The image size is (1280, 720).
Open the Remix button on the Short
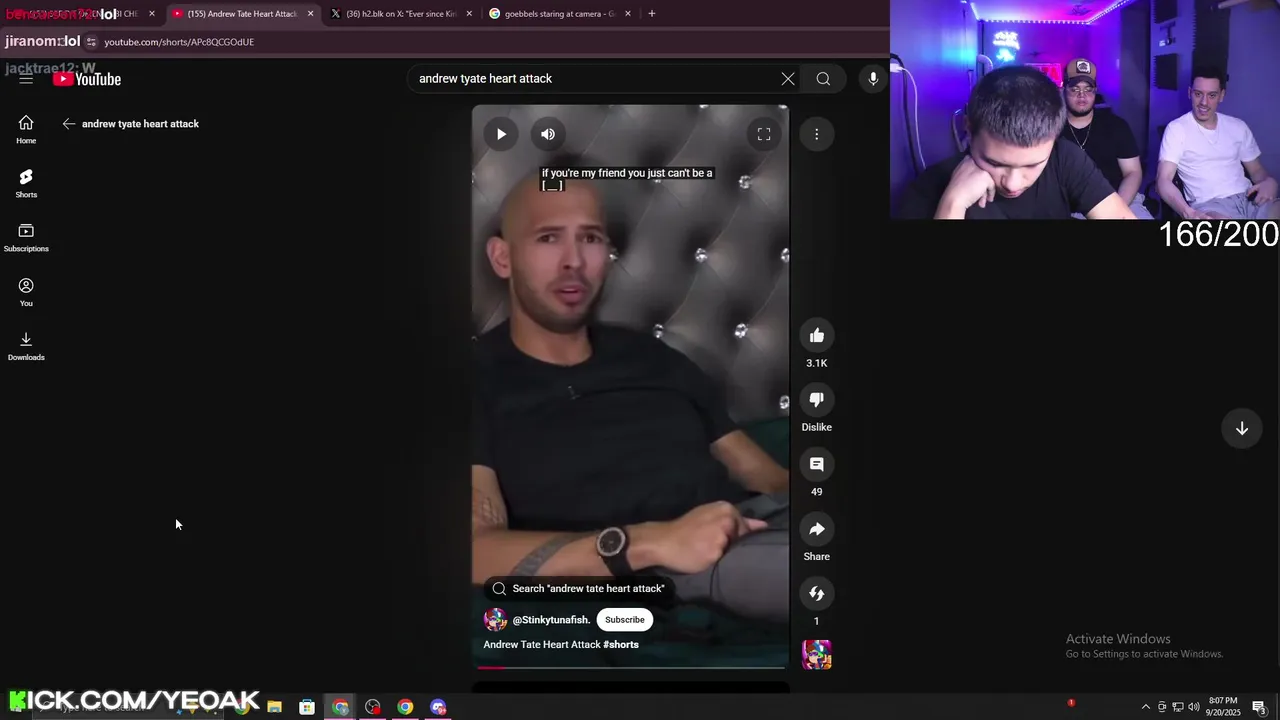point(817,593)
